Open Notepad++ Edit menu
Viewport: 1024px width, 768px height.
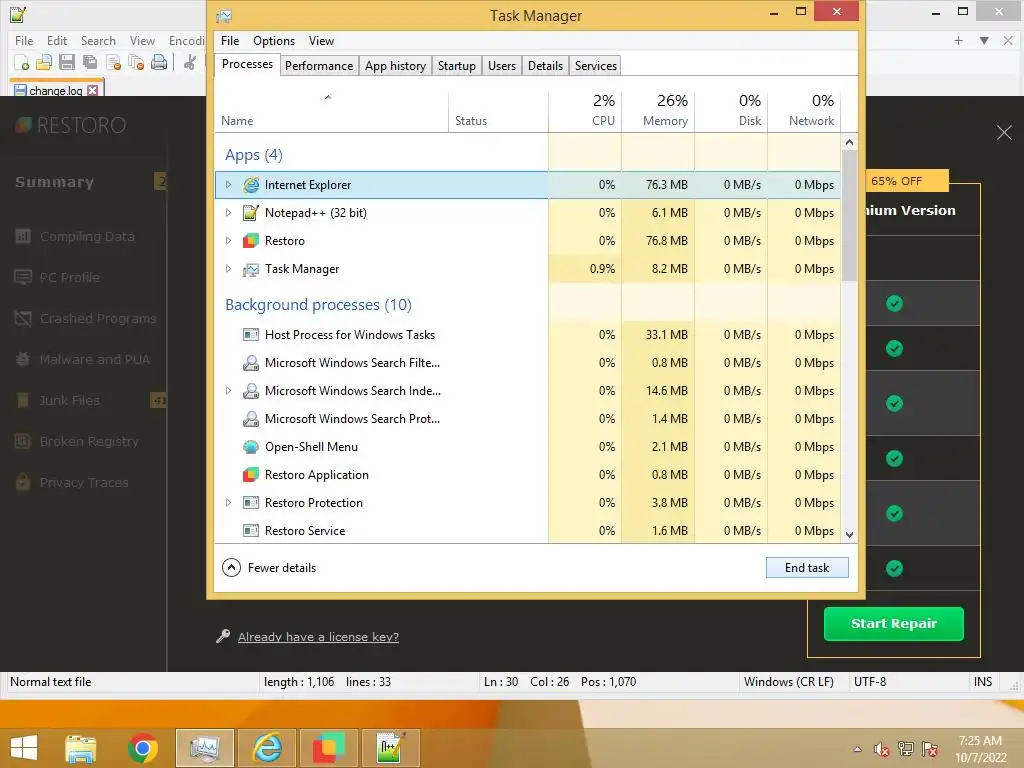tap(57, 40)
